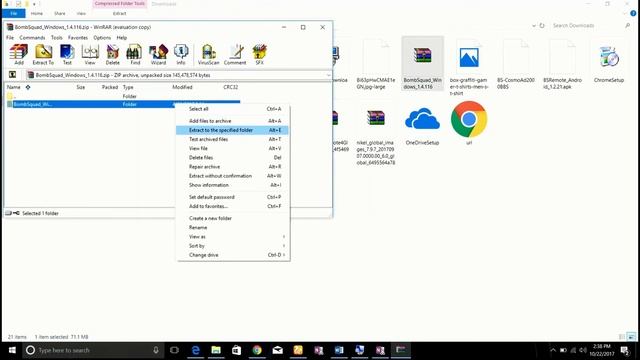640x360 pixels.
Task: Click the Task View taskbar button
Action: (174, 350)
